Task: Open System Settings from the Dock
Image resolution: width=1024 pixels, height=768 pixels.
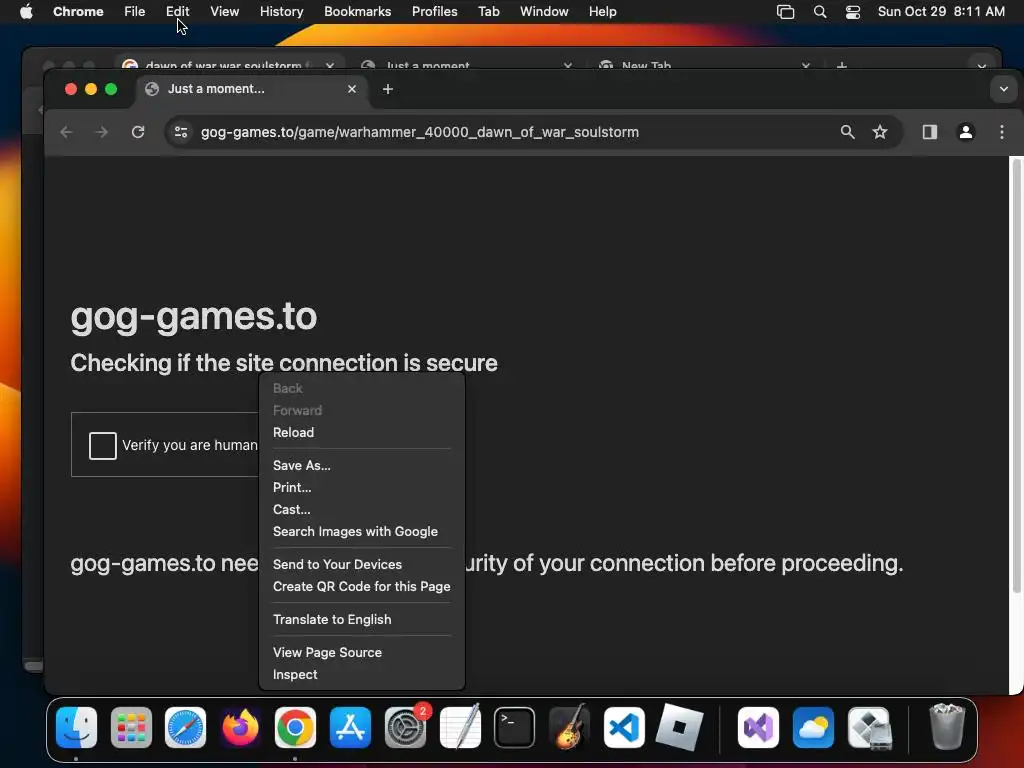Action: point(405,727)
